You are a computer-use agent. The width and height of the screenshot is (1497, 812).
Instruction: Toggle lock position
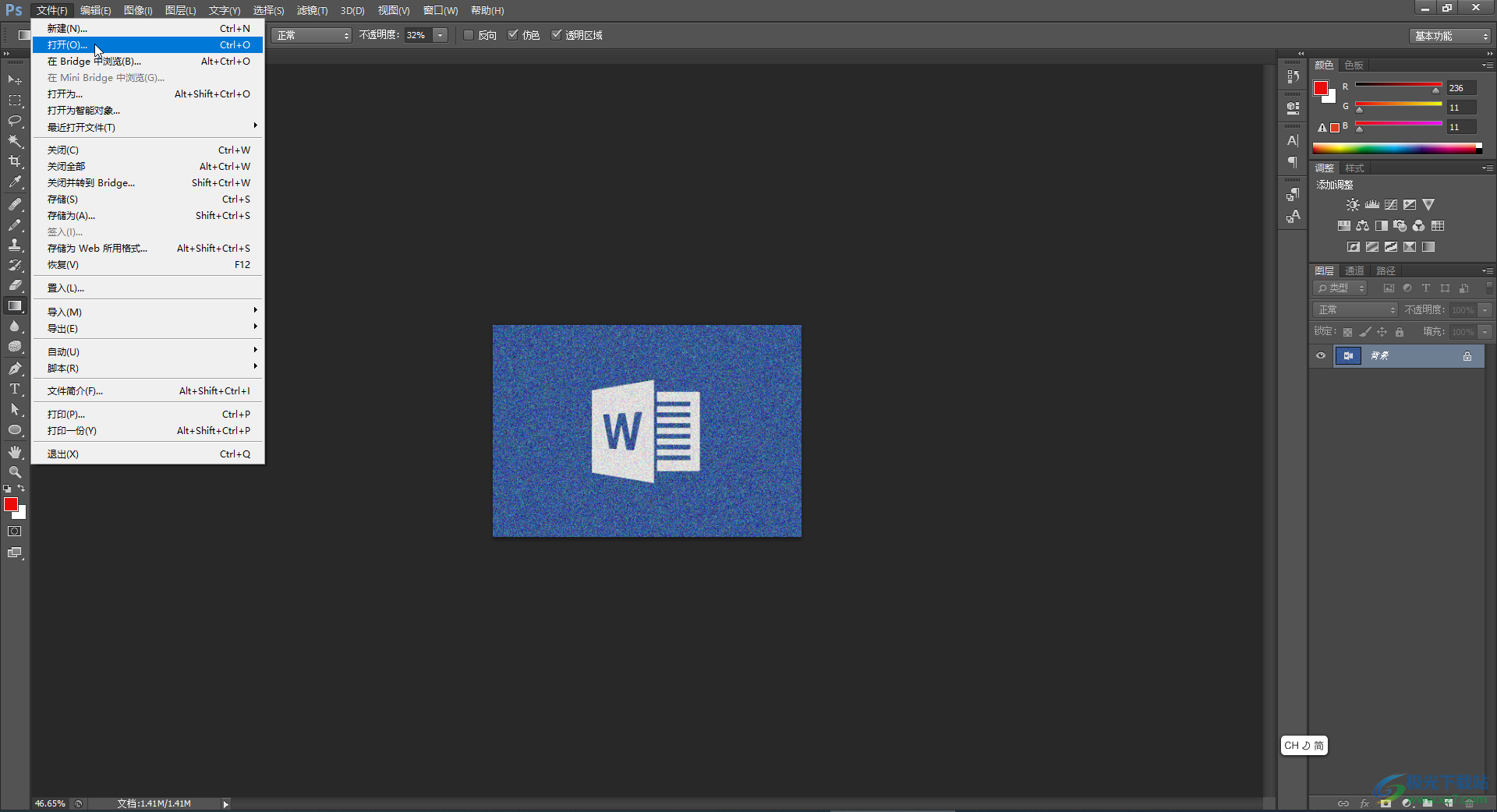[x=1382, y=332]
